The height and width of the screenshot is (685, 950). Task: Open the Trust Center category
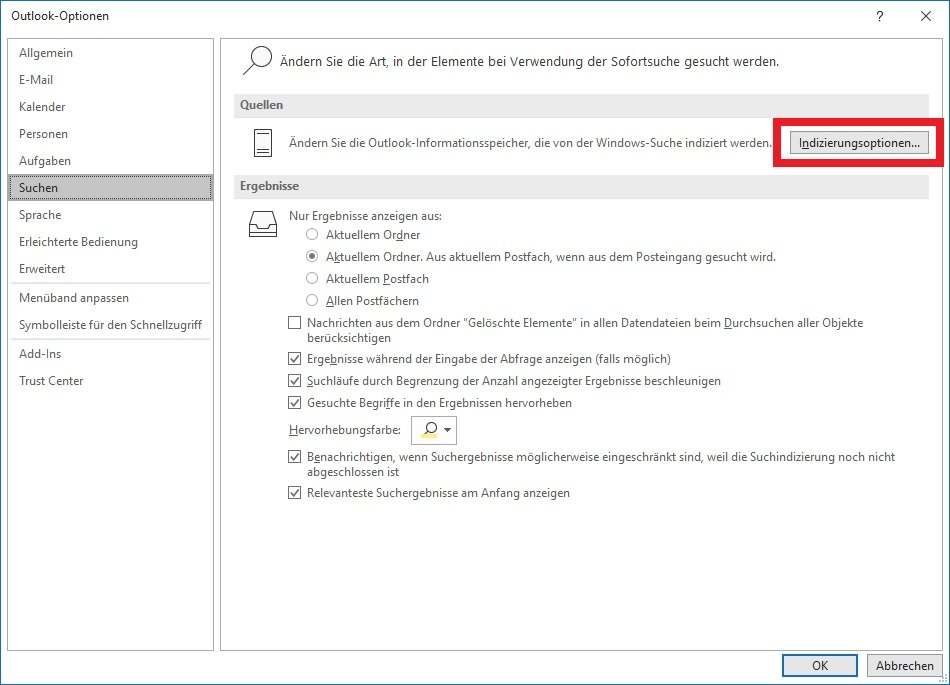point(110,381)
